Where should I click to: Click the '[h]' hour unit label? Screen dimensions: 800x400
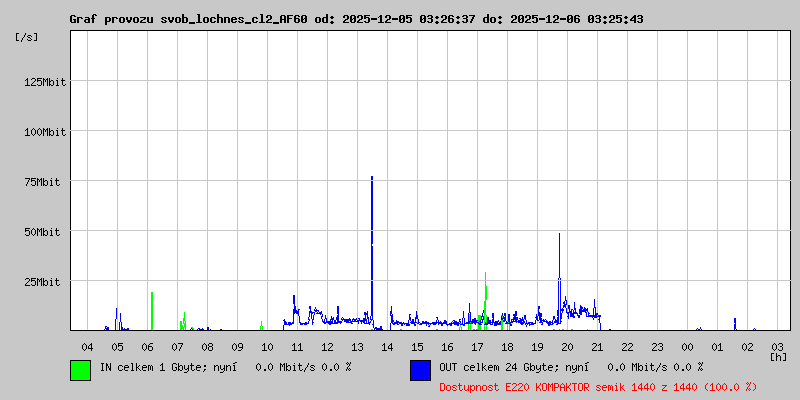779,357
